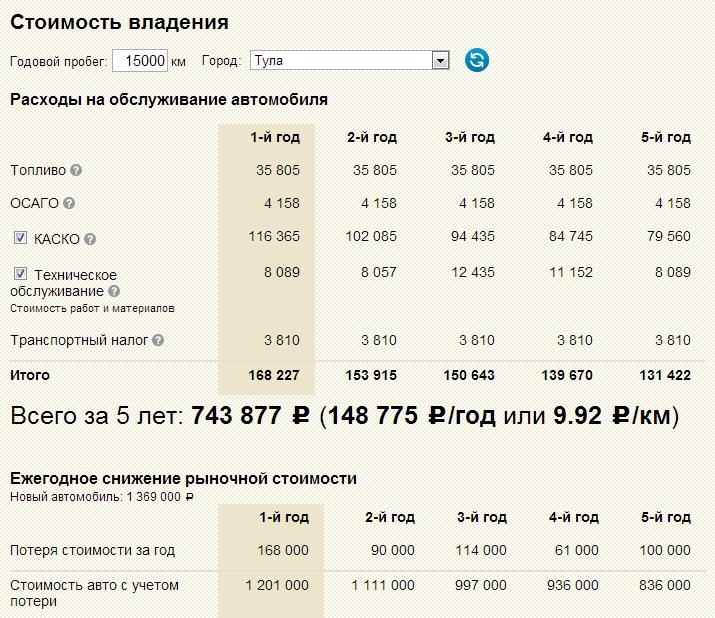This screenshot has height=618, width=715.
Task: Click the КАСКО value 102 085
Action: (x=371, y=236)
